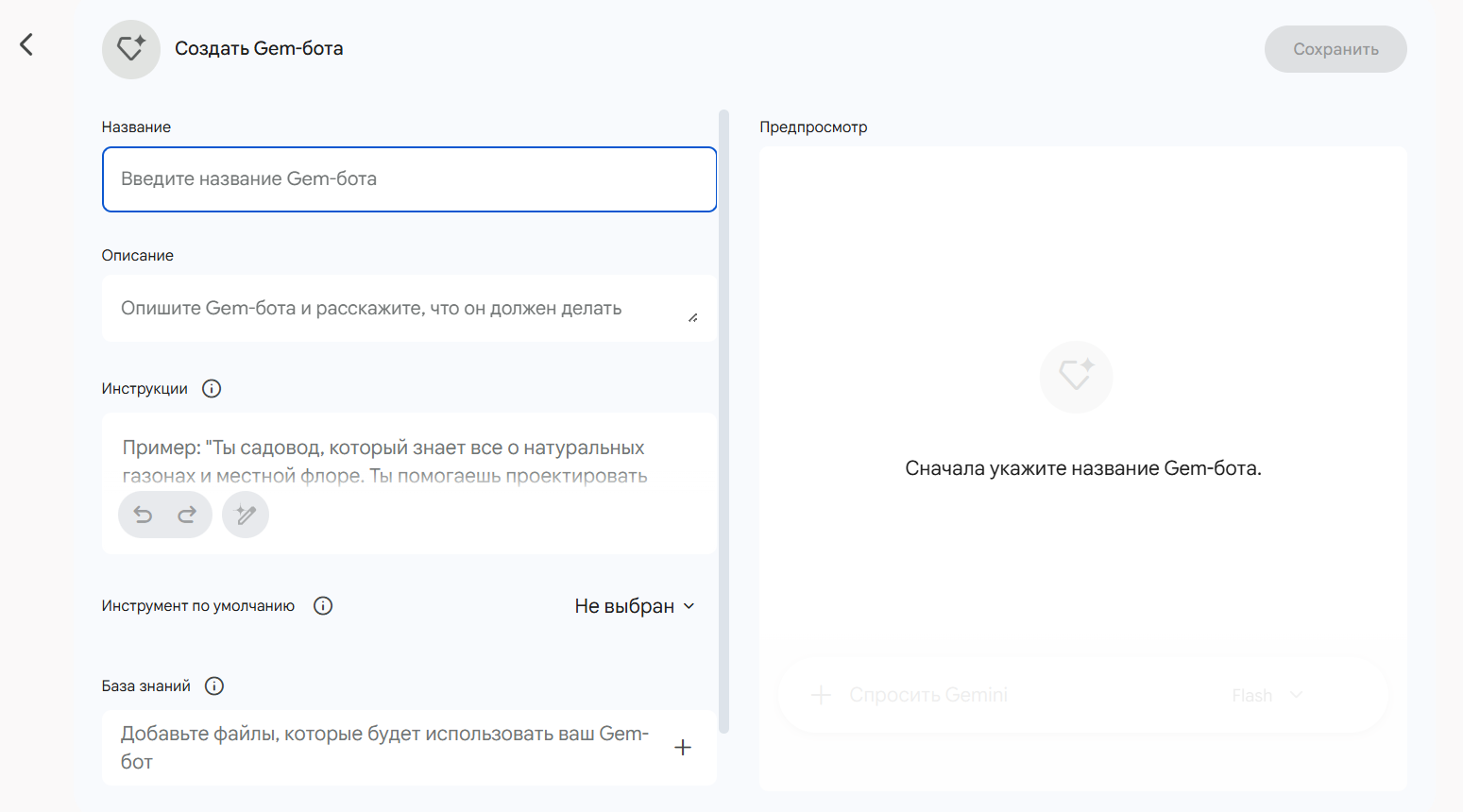Show info about Инструмент по умолчанию
This screenshot has width=1463, height=812.
(x=323, y=606)
